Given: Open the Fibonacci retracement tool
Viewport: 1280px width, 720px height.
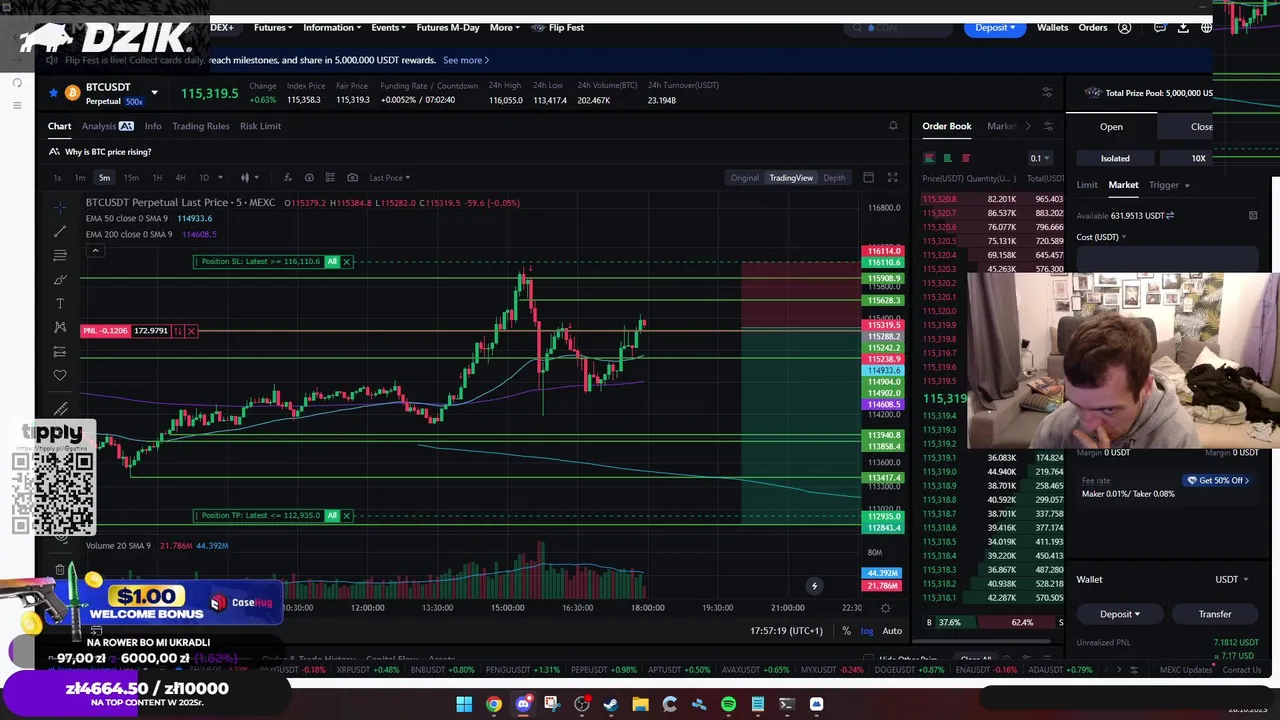Looking at the screenshot, I should point(60,255).
